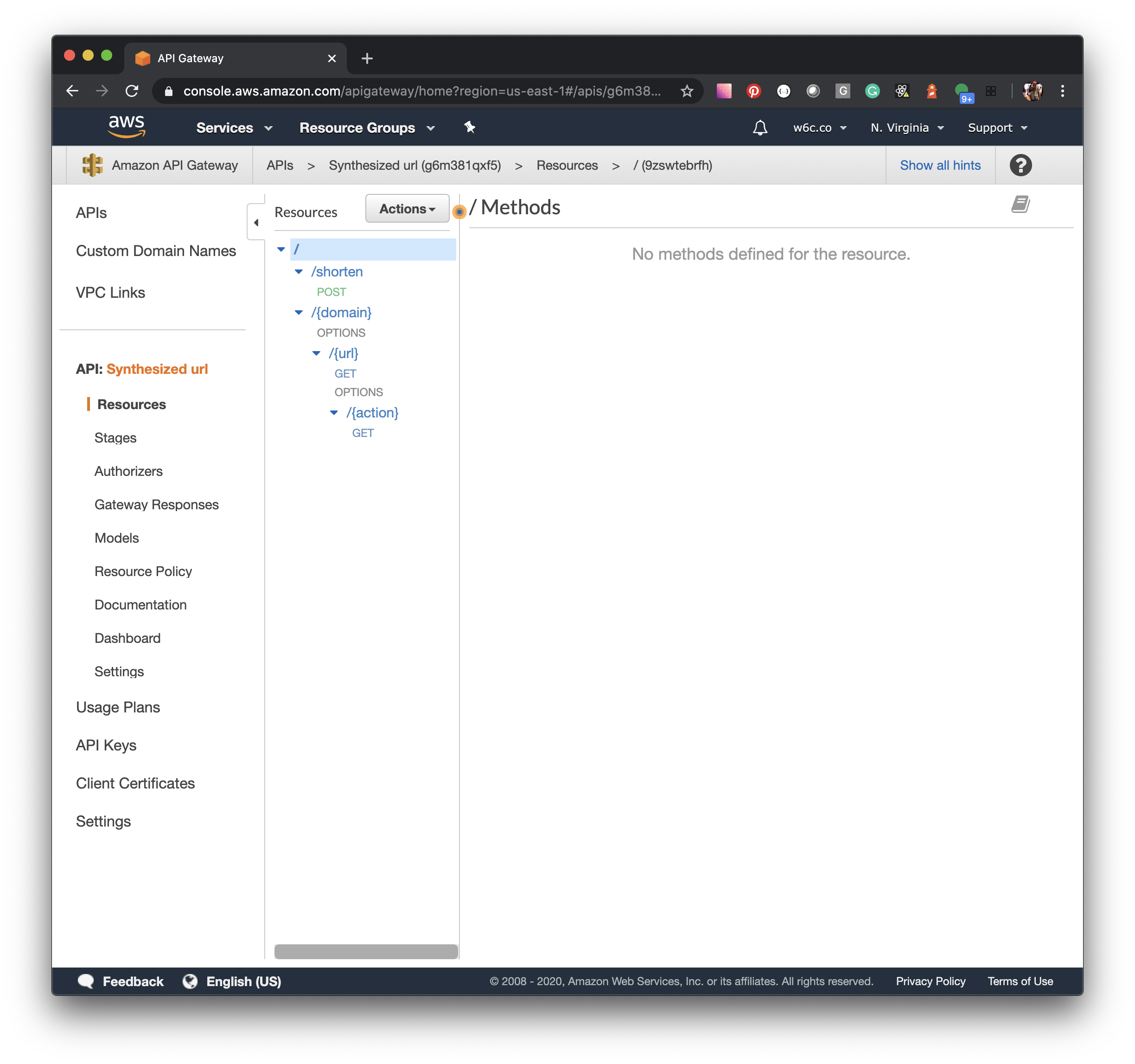This screenshot has width=1135, height=1064.
Task: Collapse the left navigation panel arrow
Action: 256,222
